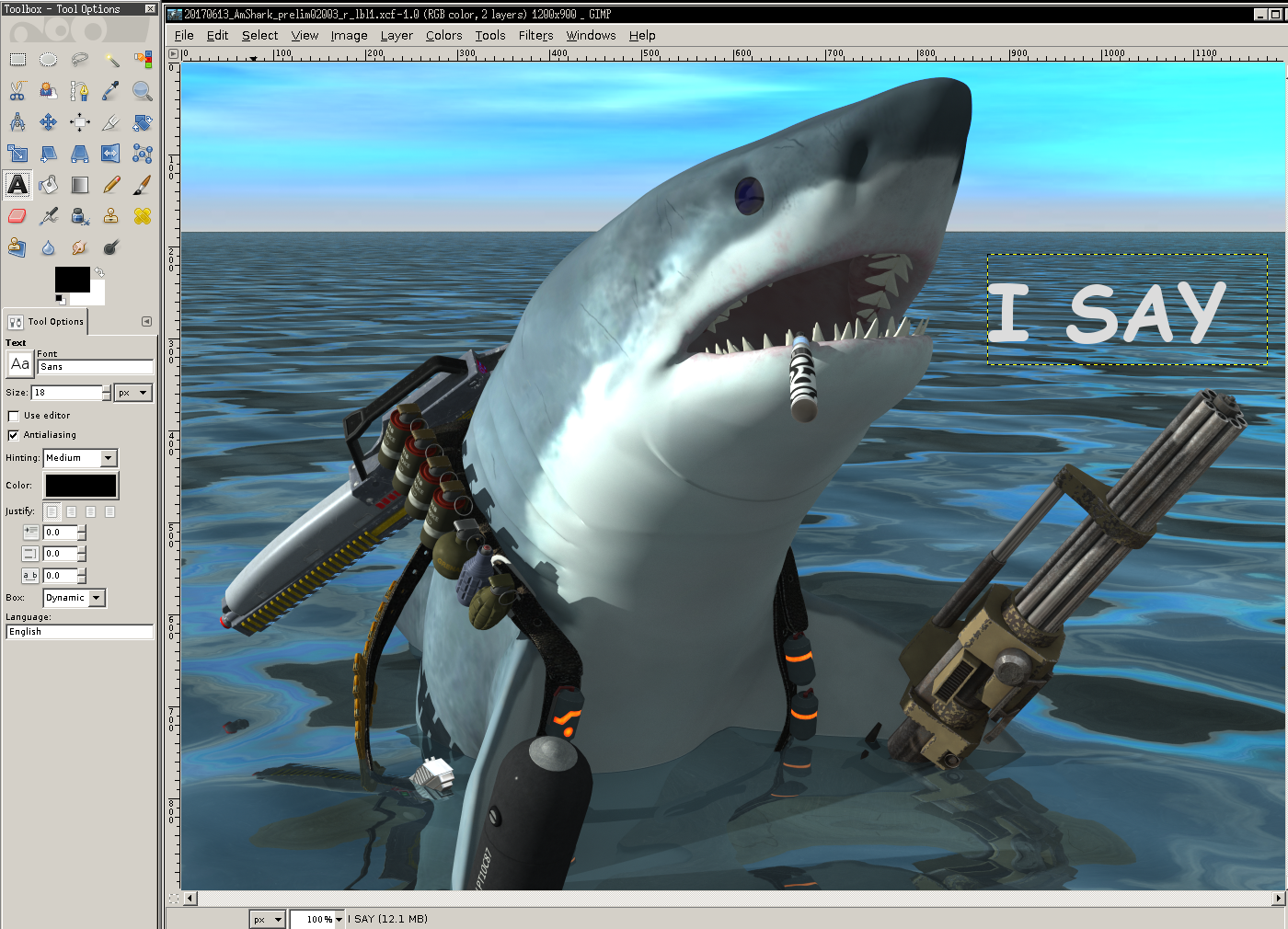Viewport: 1288px width, 929px height.
Task: Open the 100% zoom level dropdown
Action: tap(339, 919)
